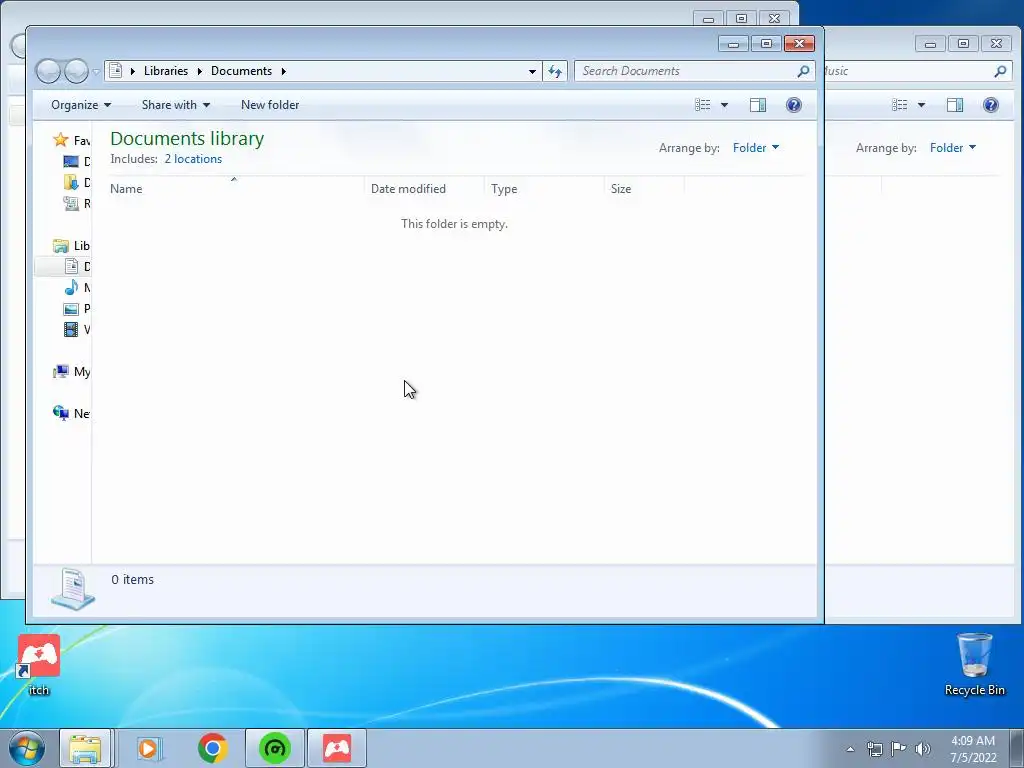Click the Change your view icon in Documents window
1024x768 pixels.
click(703, 105)
